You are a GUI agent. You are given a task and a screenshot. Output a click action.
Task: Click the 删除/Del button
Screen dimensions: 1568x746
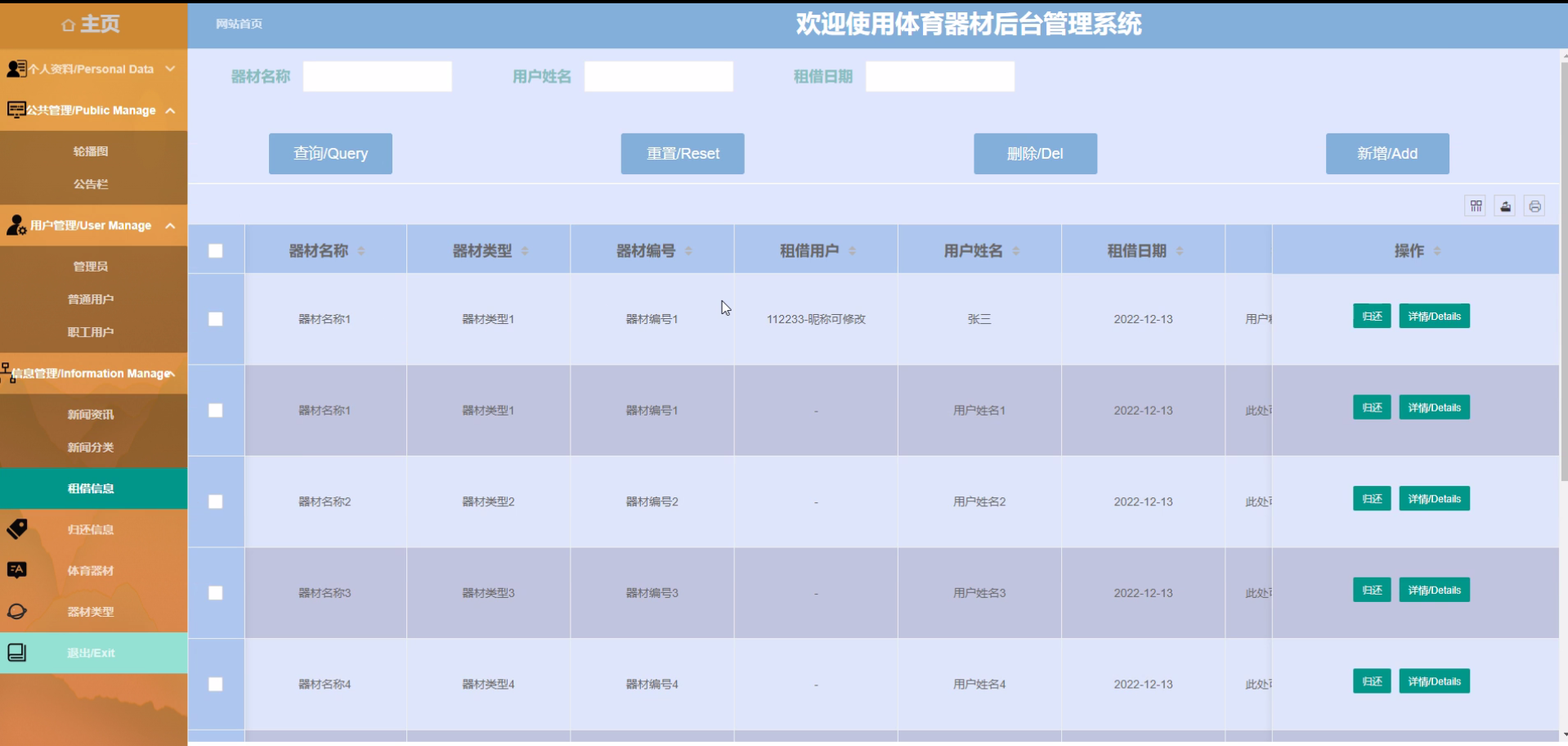coord(1035,154)
